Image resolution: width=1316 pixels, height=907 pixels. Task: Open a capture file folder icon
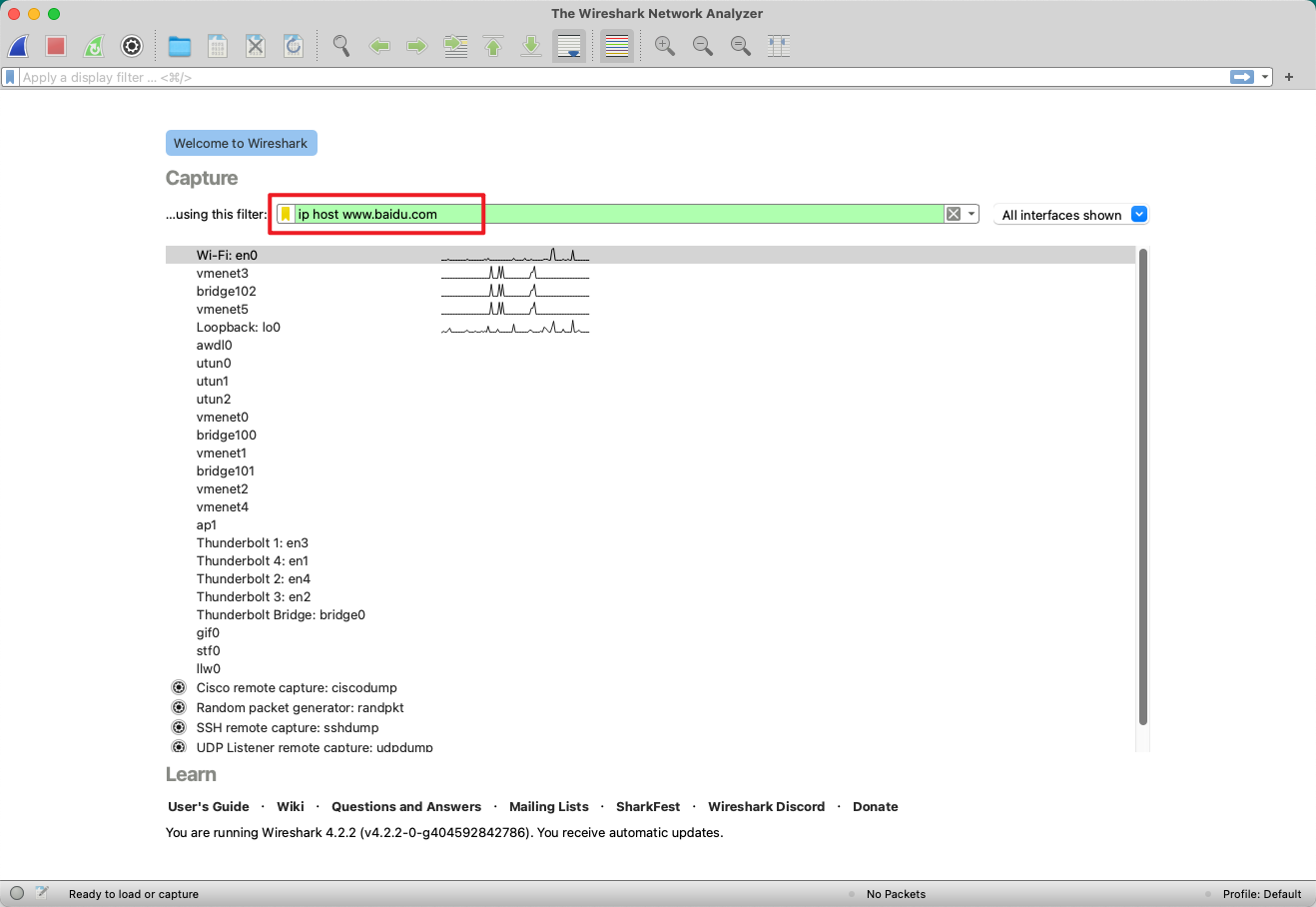click(x=180, y=46)
